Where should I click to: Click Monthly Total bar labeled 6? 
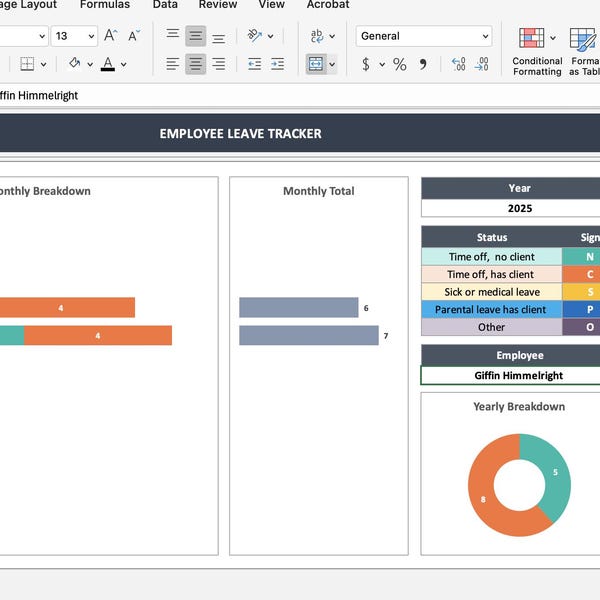pos(299,307)
